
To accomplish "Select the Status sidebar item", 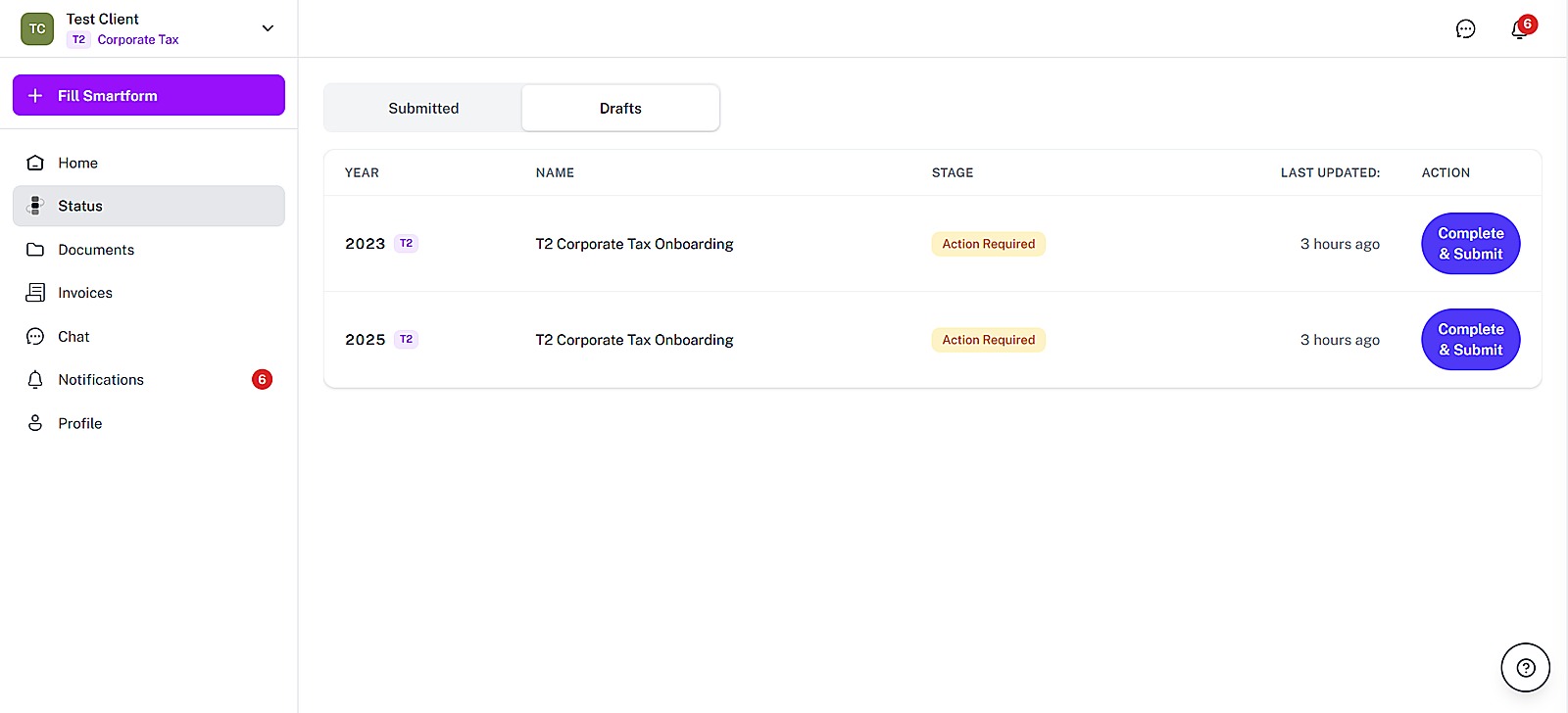I will pyautogui.click(x=149, y=206).
